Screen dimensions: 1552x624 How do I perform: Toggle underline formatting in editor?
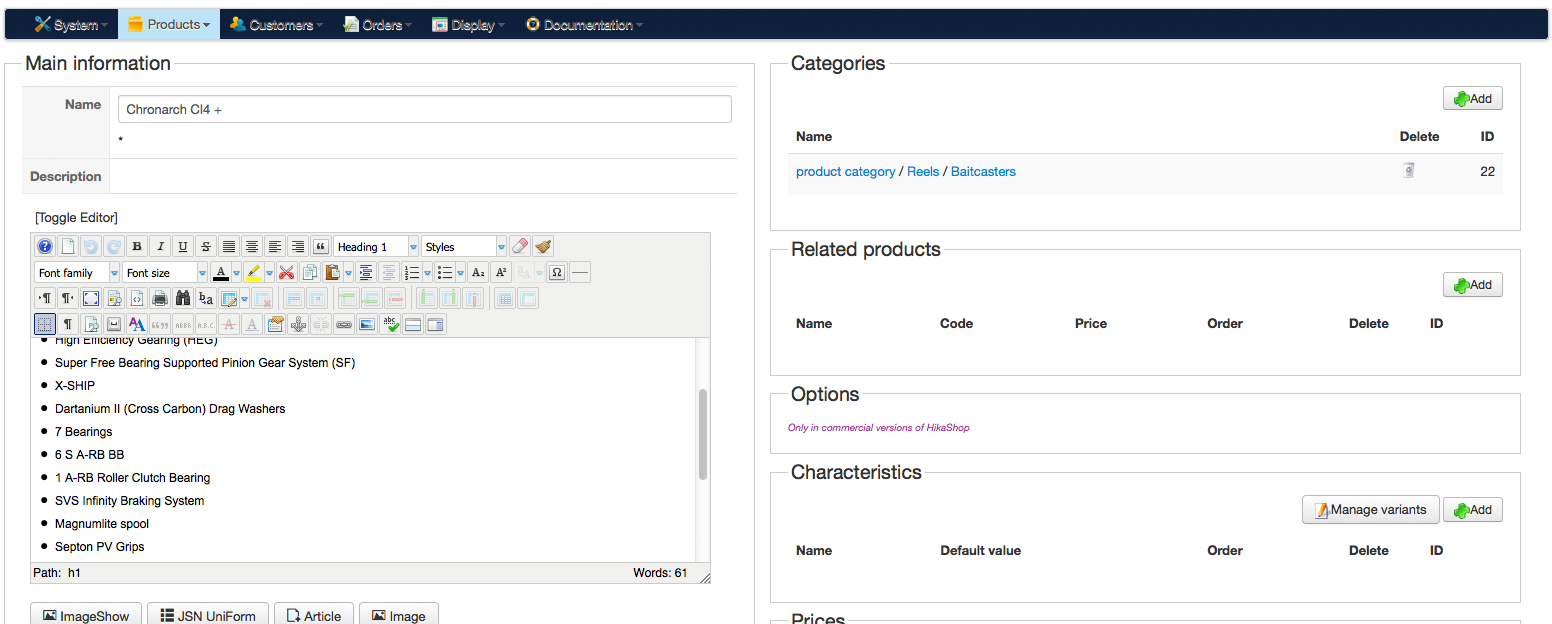[x=183, y=247]
